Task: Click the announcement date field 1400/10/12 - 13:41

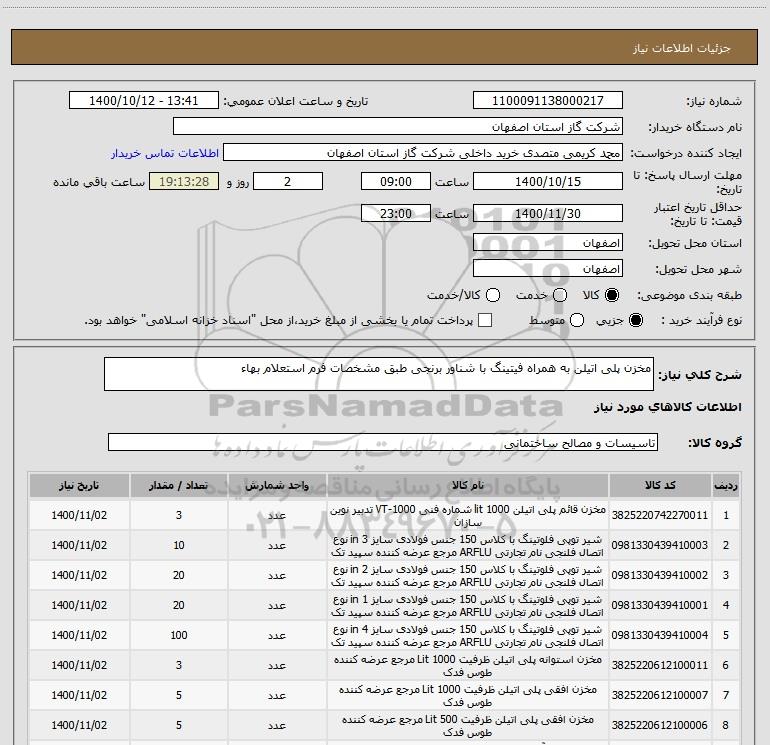Action: tap(143, 101)
